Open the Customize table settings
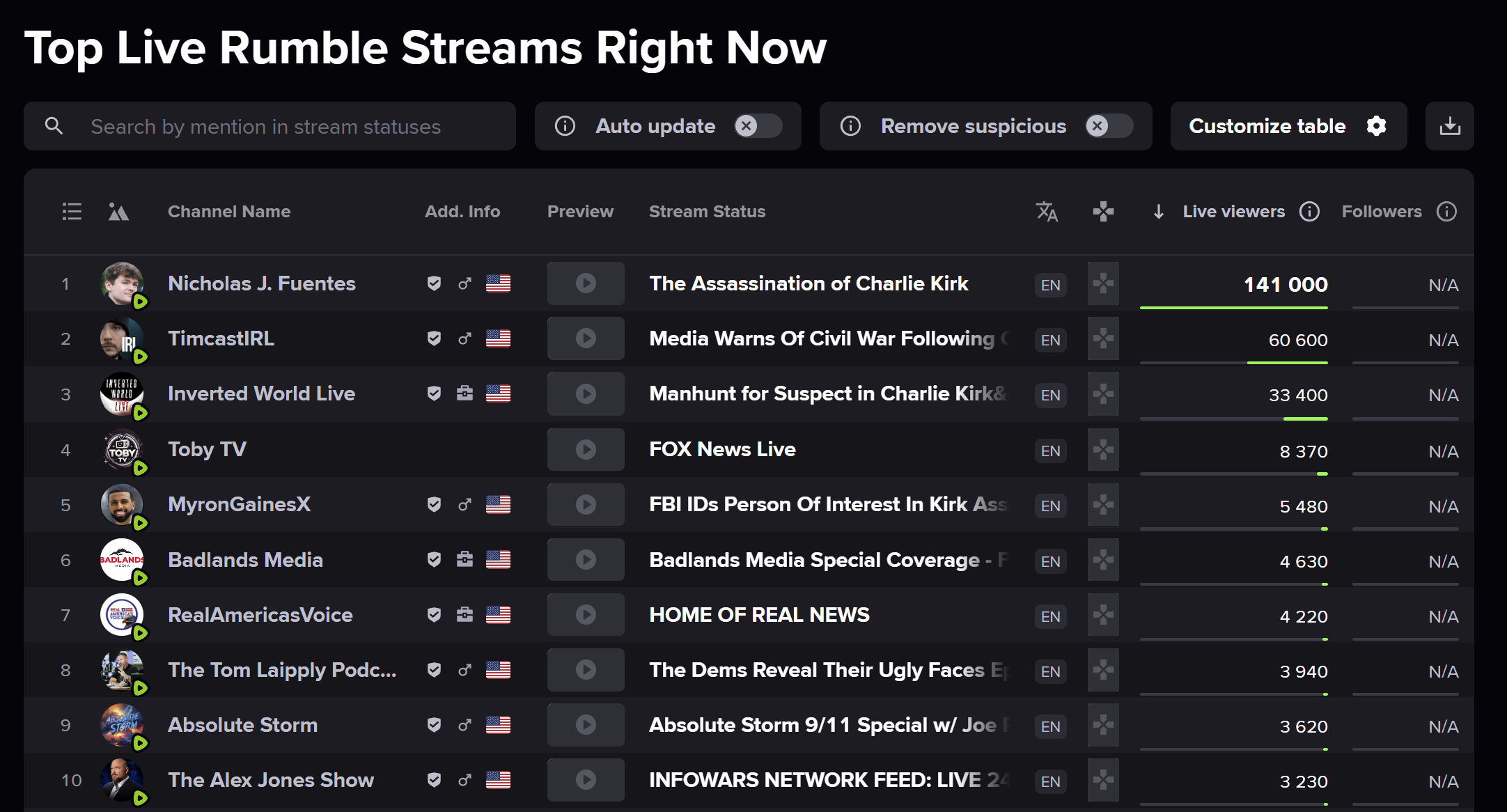Image resolution: width=1507 pixels, height=812 pixels. [1288, 126]
